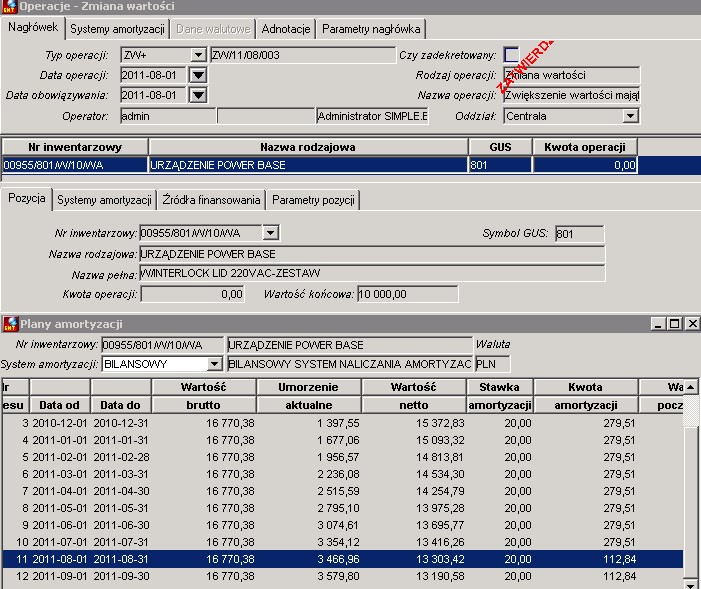The width and height of the screenshot is (701, 589).
Task: Click the Operacje window app icon
Action: [x=9, y=6]
